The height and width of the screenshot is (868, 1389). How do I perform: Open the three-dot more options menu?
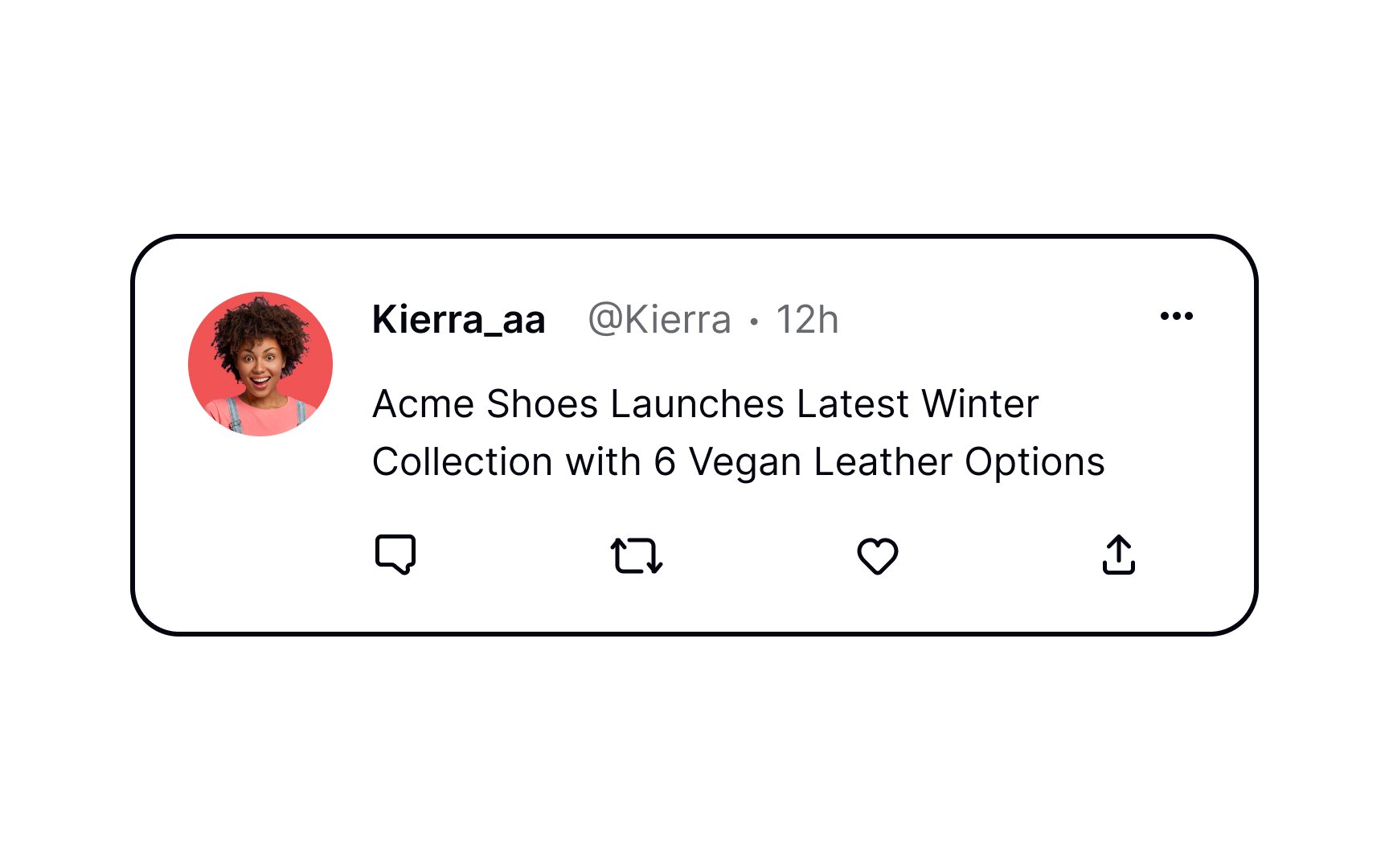(x=1177, y=316)
